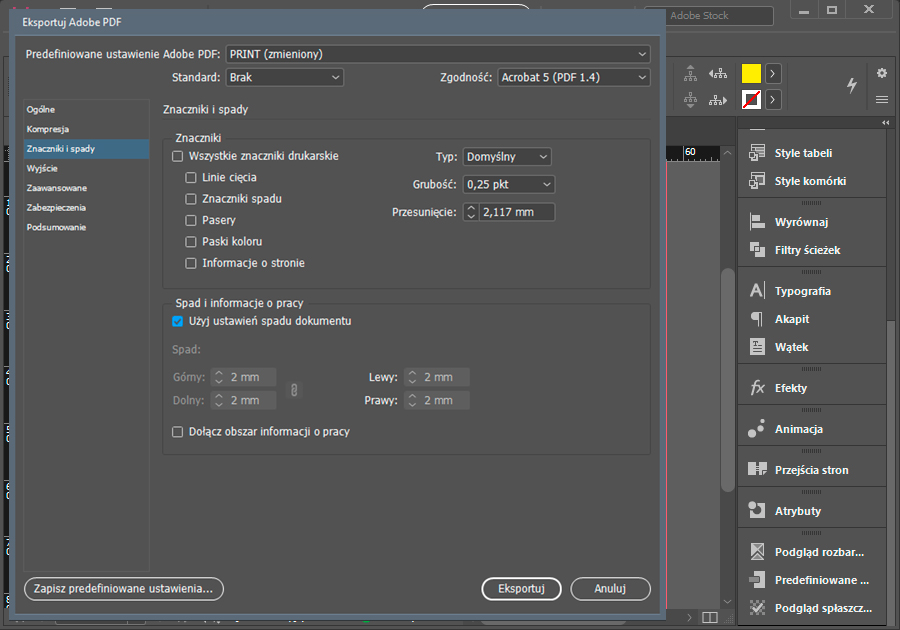Open the Akapit panel icon

pos(757,319)
